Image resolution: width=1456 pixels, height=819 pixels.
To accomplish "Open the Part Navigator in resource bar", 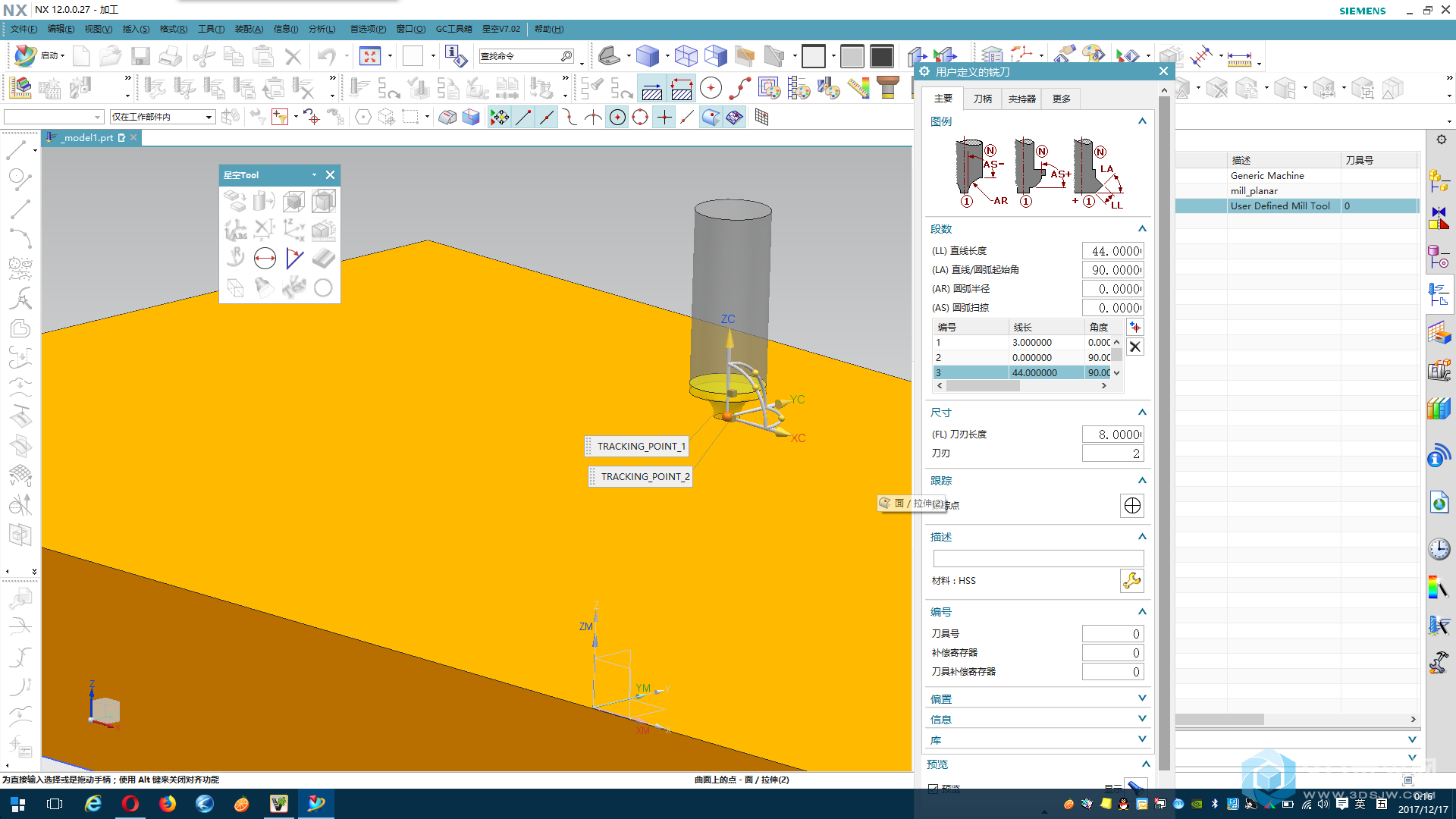I will pyautogui.click(x=1439, y=256).
